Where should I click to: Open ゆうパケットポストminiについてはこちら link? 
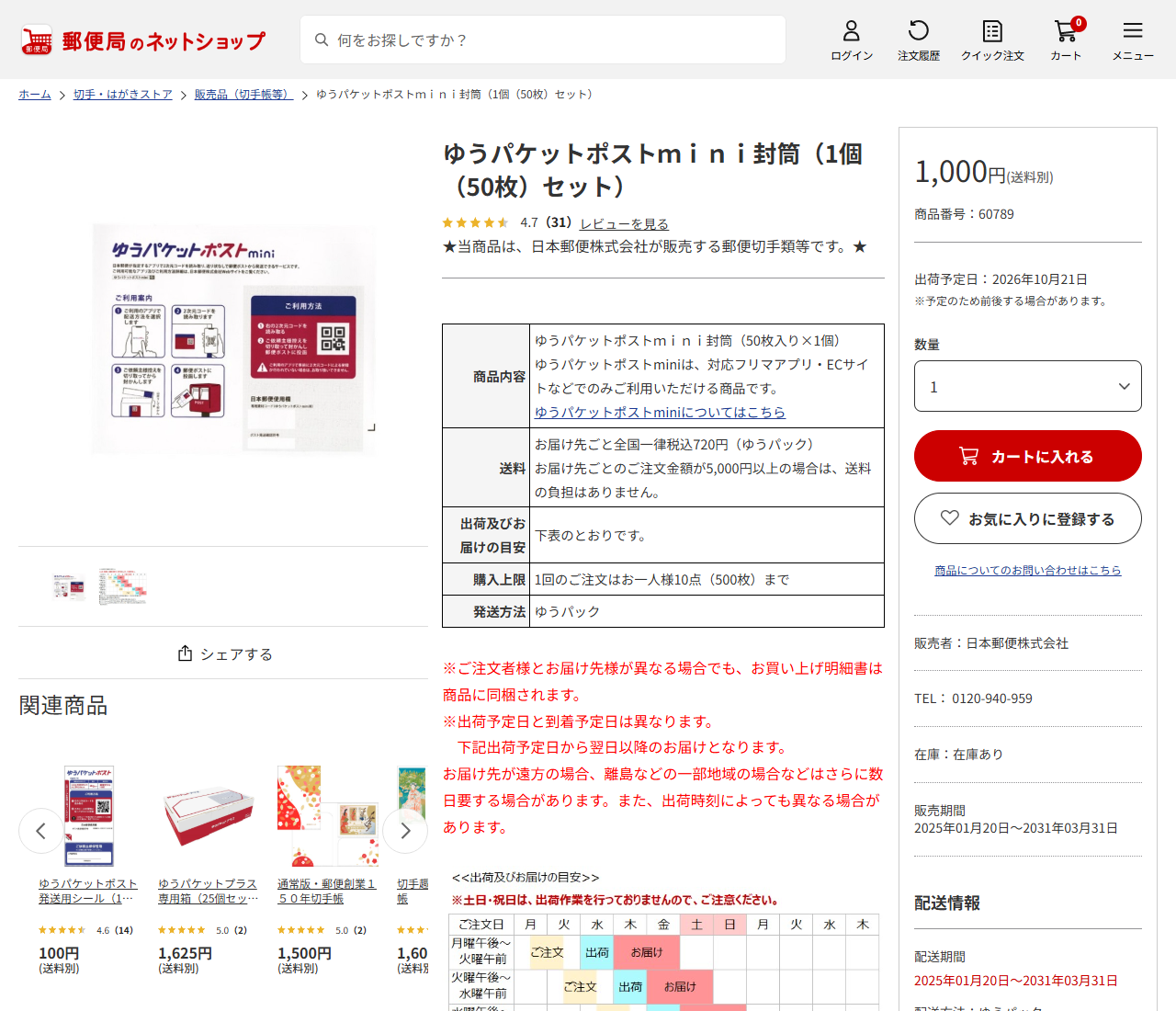pyautogui.click(x=661, y=413)
